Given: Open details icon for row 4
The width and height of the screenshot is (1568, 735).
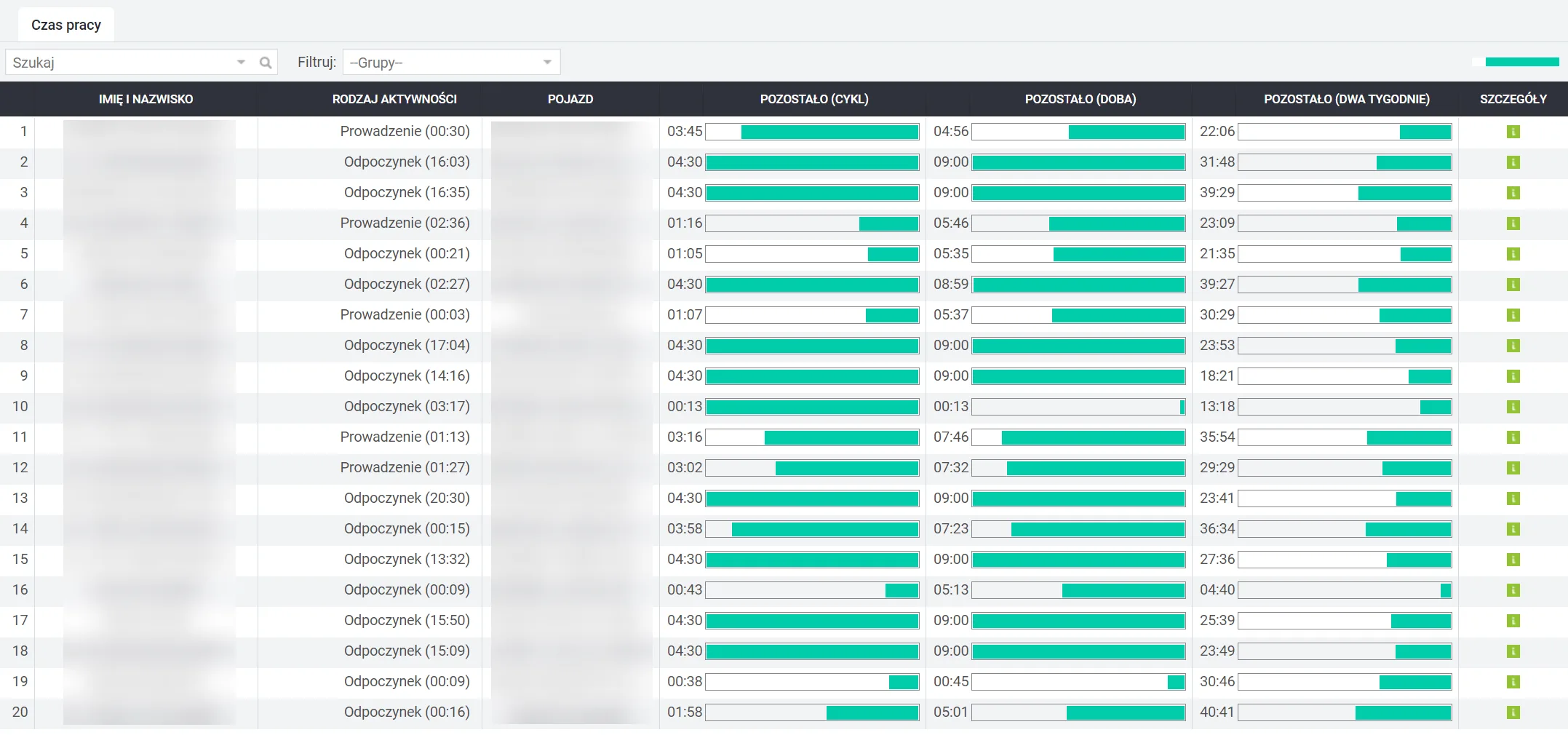Looking at the screenshot, I should 1513,223.
